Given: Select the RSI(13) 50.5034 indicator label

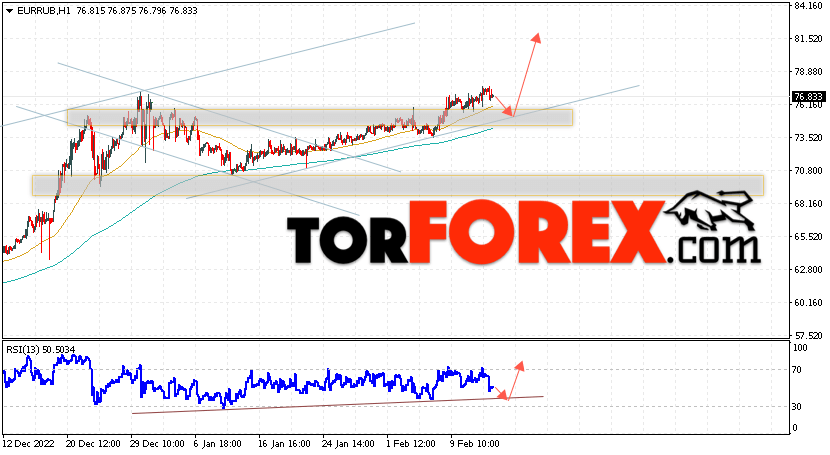Looking at the screenshot, I should [x=41, y=350].
